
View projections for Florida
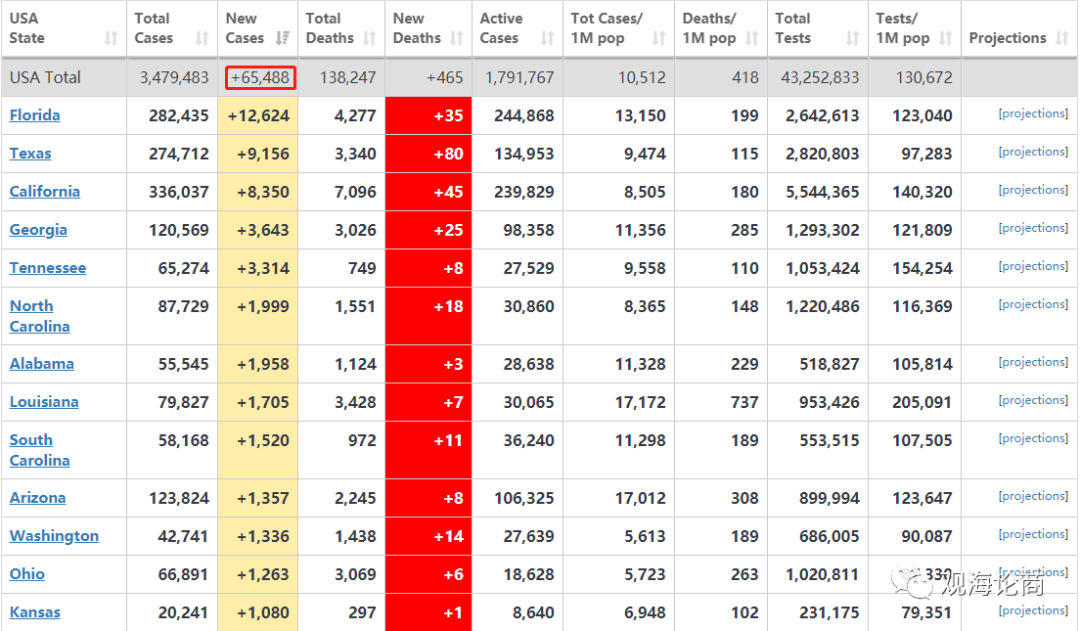tap(1033, 114)
